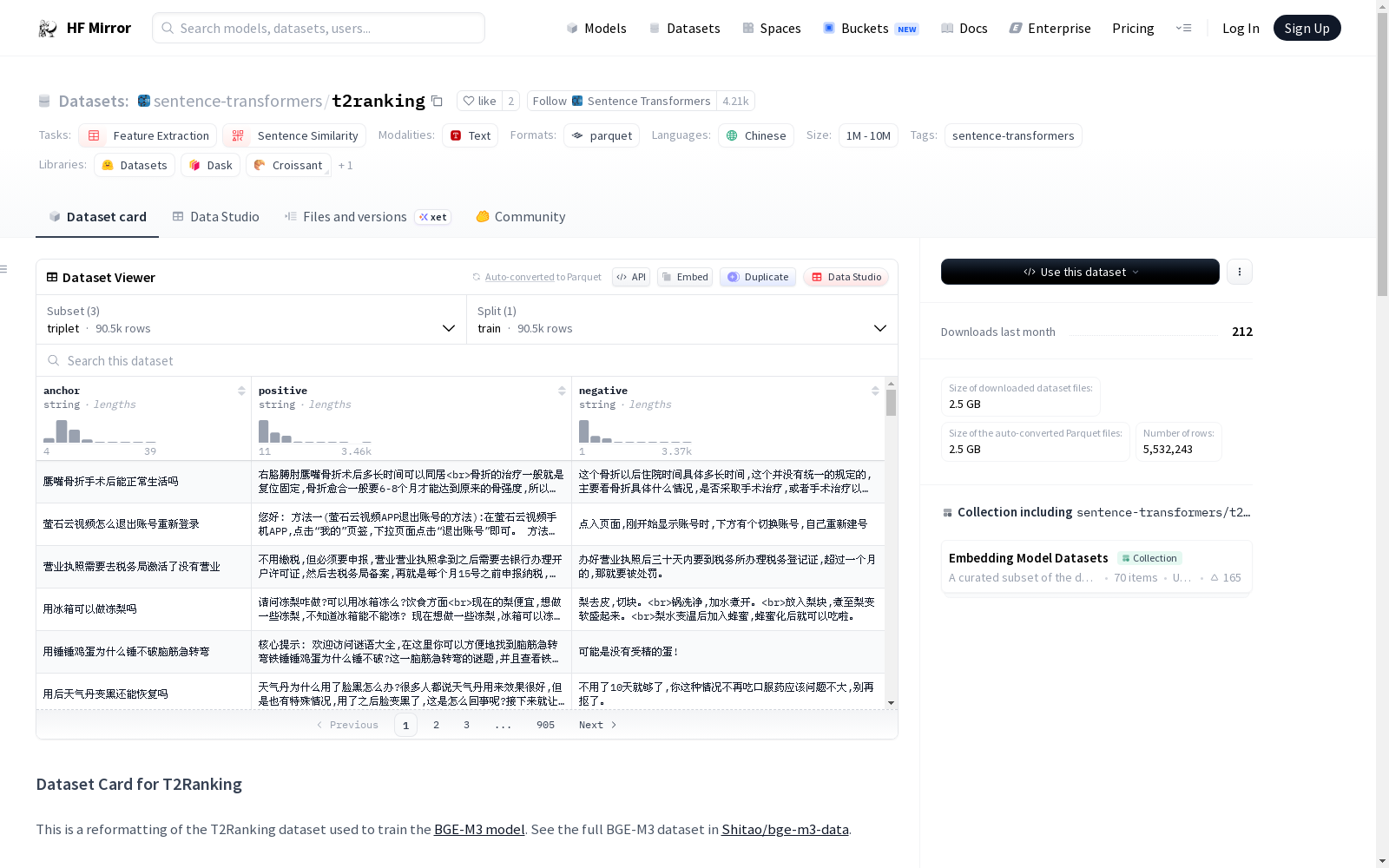
Task: Switch to the Dataset card tab
Action: (97, 217)
